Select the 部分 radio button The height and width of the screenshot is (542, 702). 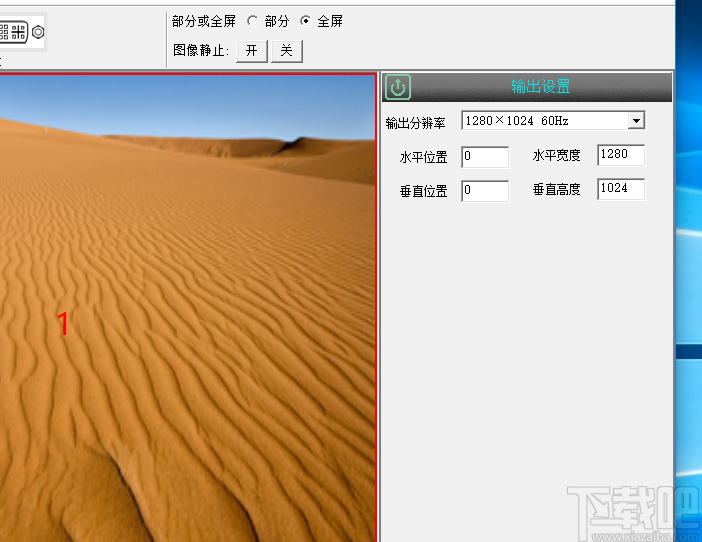(x=253, y=21)
